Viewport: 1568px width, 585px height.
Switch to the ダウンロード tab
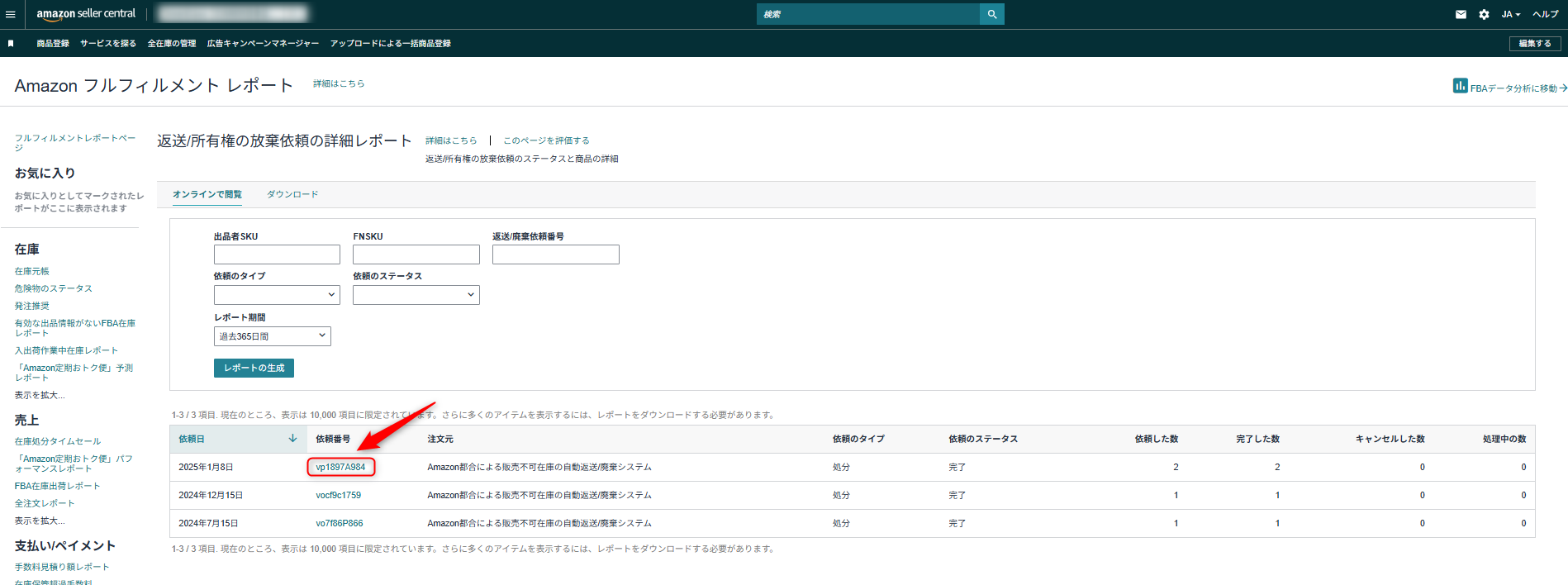coord(292,194)
